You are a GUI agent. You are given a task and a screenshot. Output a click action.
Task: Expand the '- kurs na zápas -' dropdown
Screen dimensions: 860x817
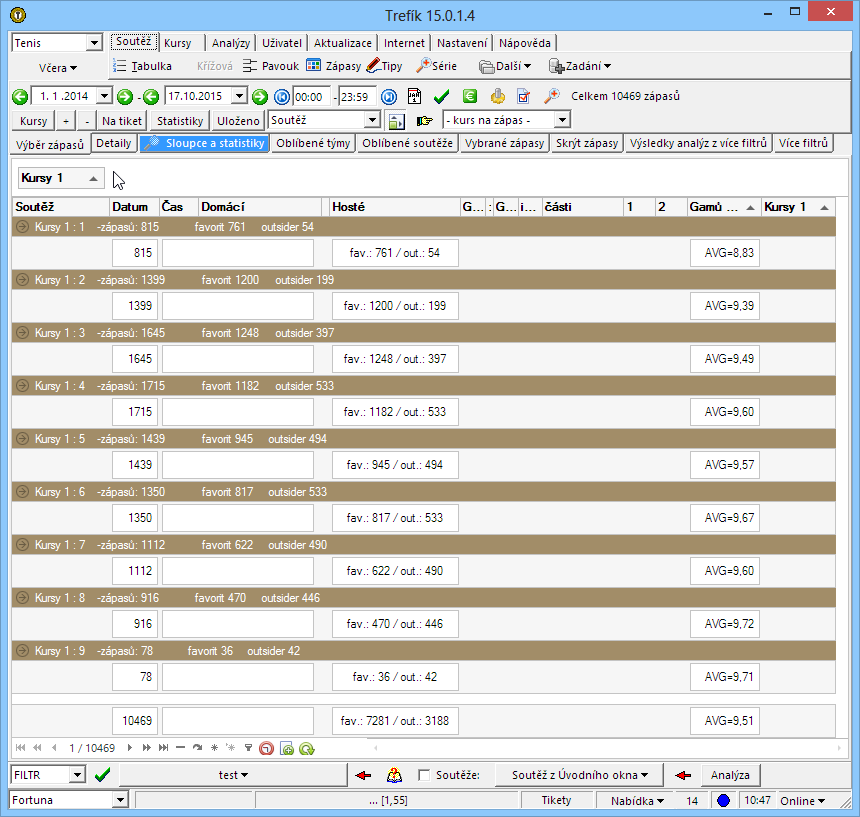click(562, 120)
